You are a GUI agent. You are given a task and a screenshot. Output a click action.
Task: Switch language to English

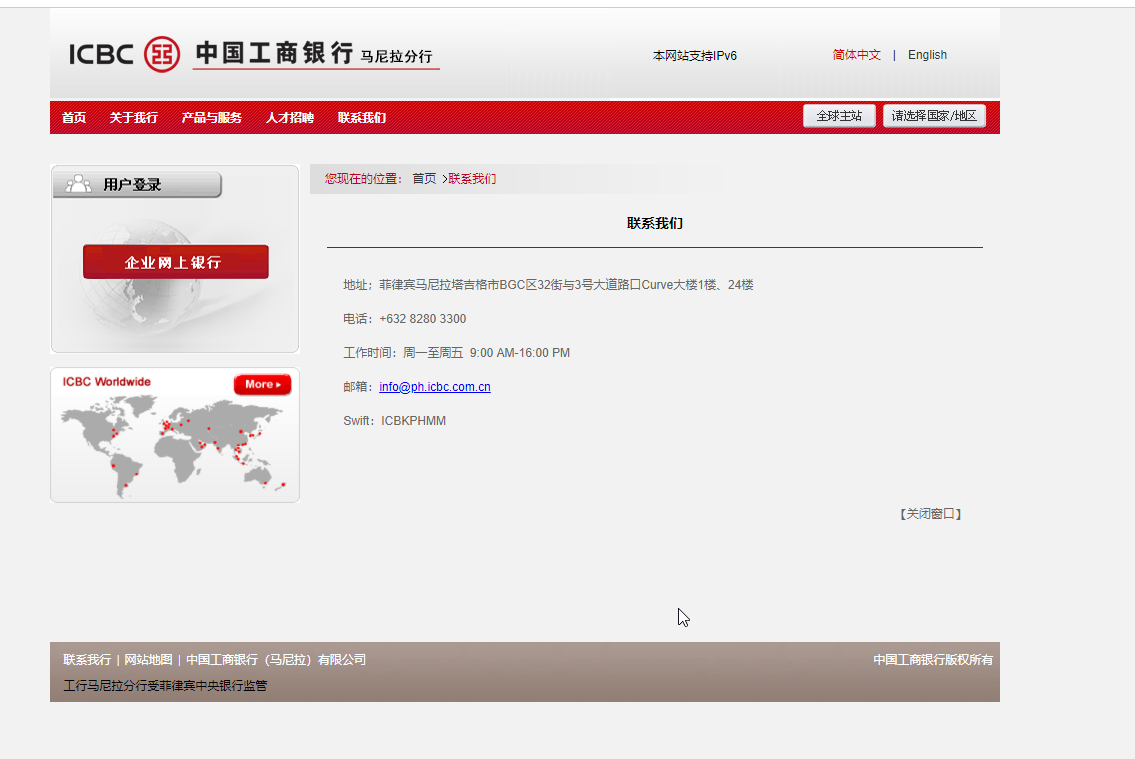click(927, 55)
